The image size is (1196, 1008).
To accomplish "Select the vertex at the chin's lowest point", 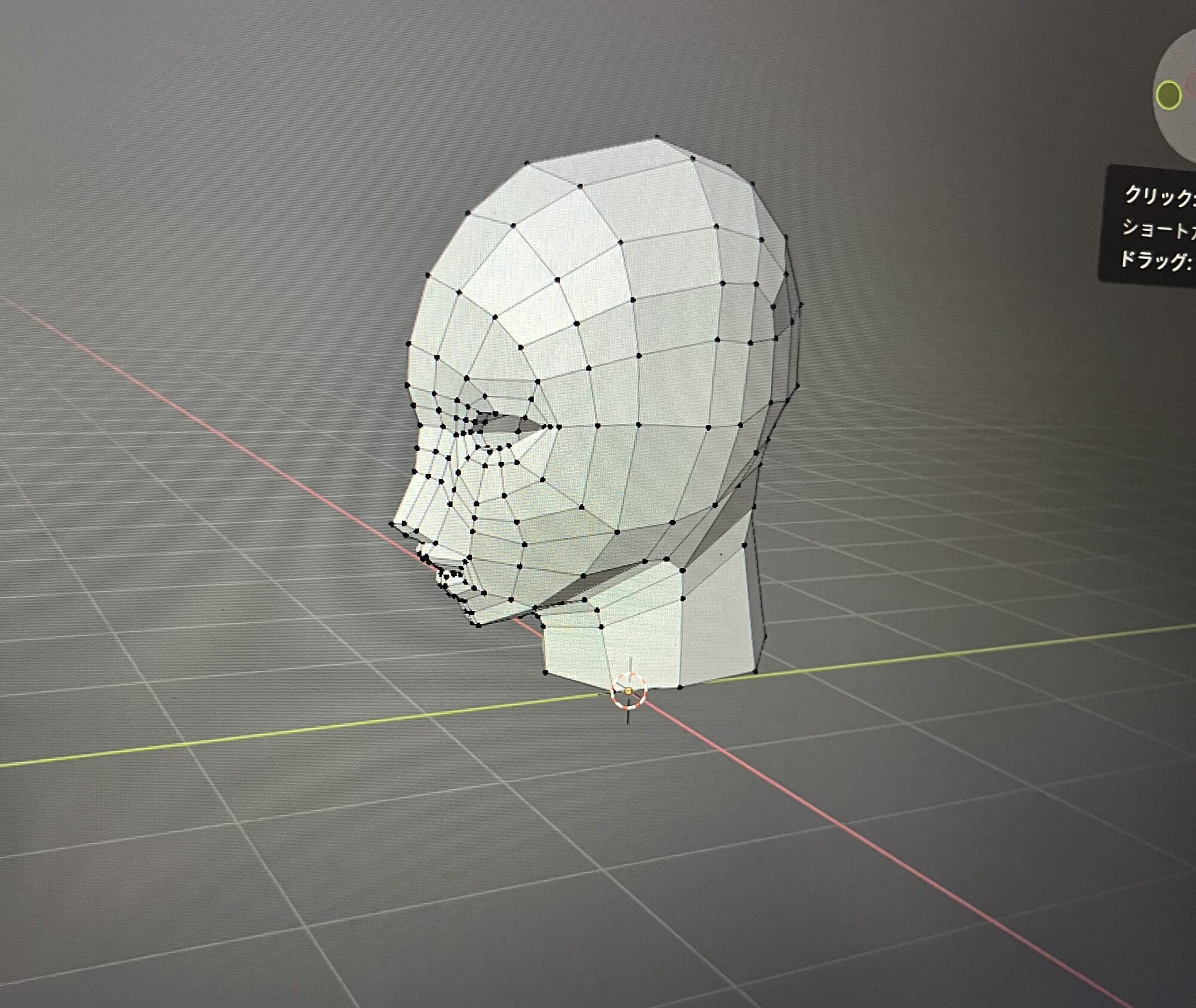I will click(x=478, y=625).
